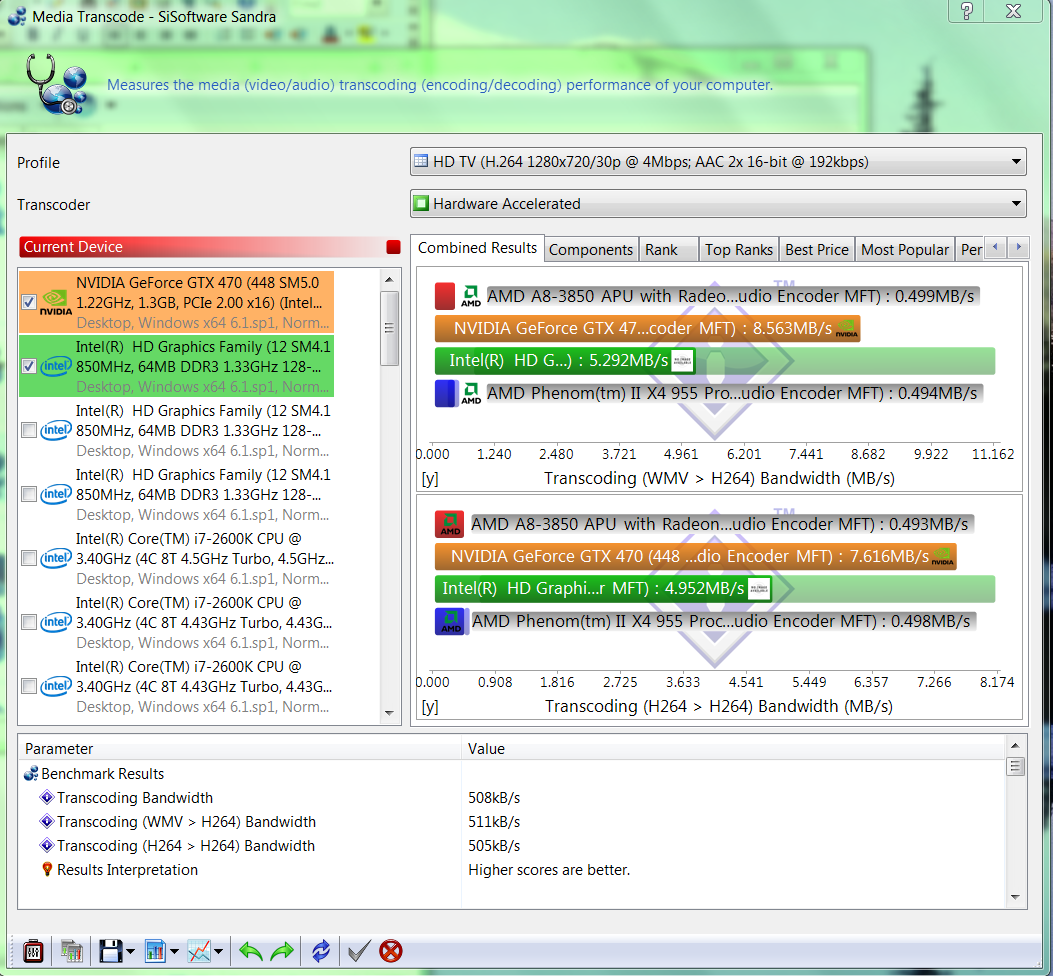Click the Intel HD 5.292MB/s bar
1053x976 pixels.
[564, 361]
